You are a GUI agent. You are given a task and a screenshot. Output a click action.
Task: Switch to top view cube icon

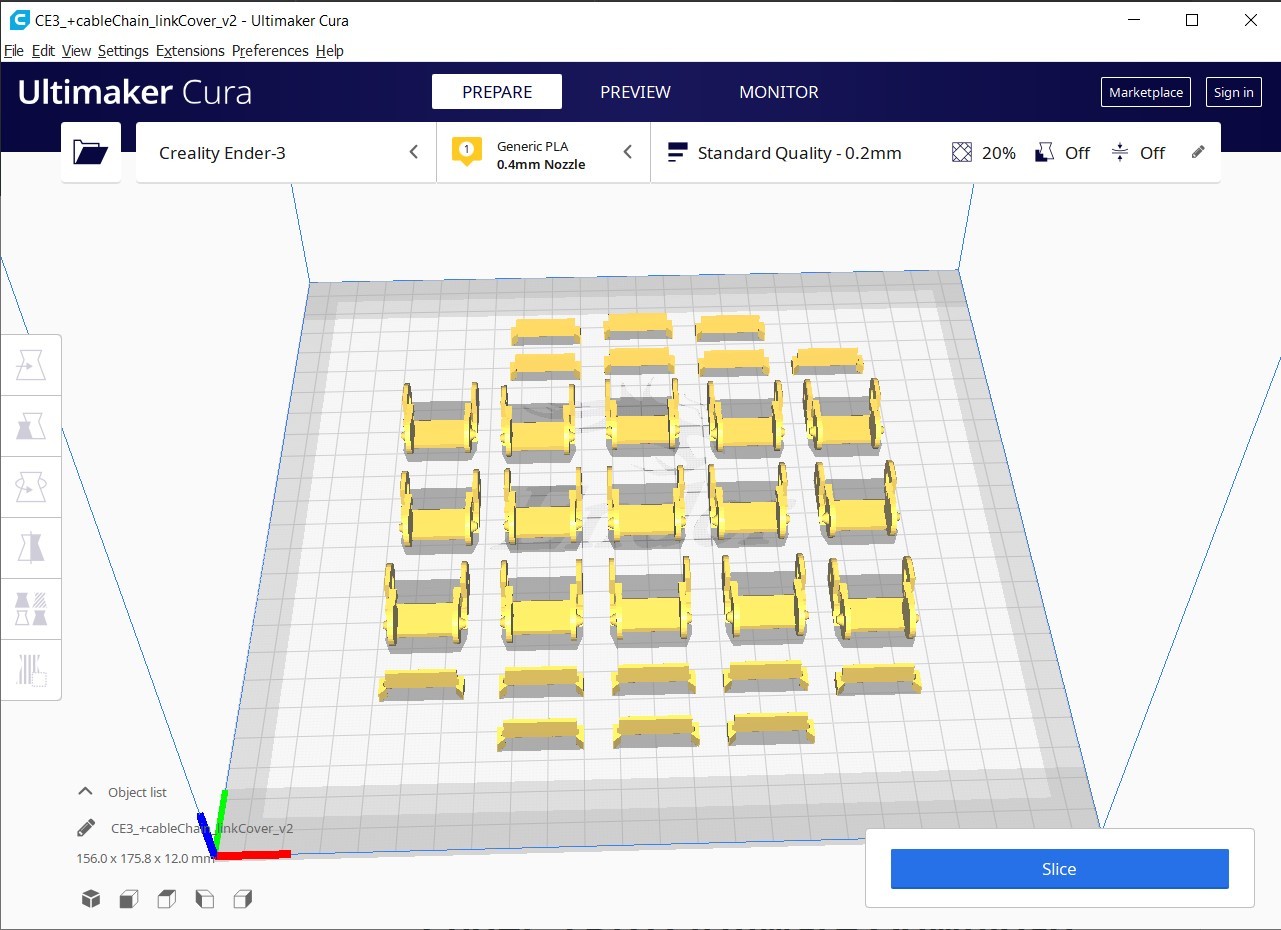point(167,899)
